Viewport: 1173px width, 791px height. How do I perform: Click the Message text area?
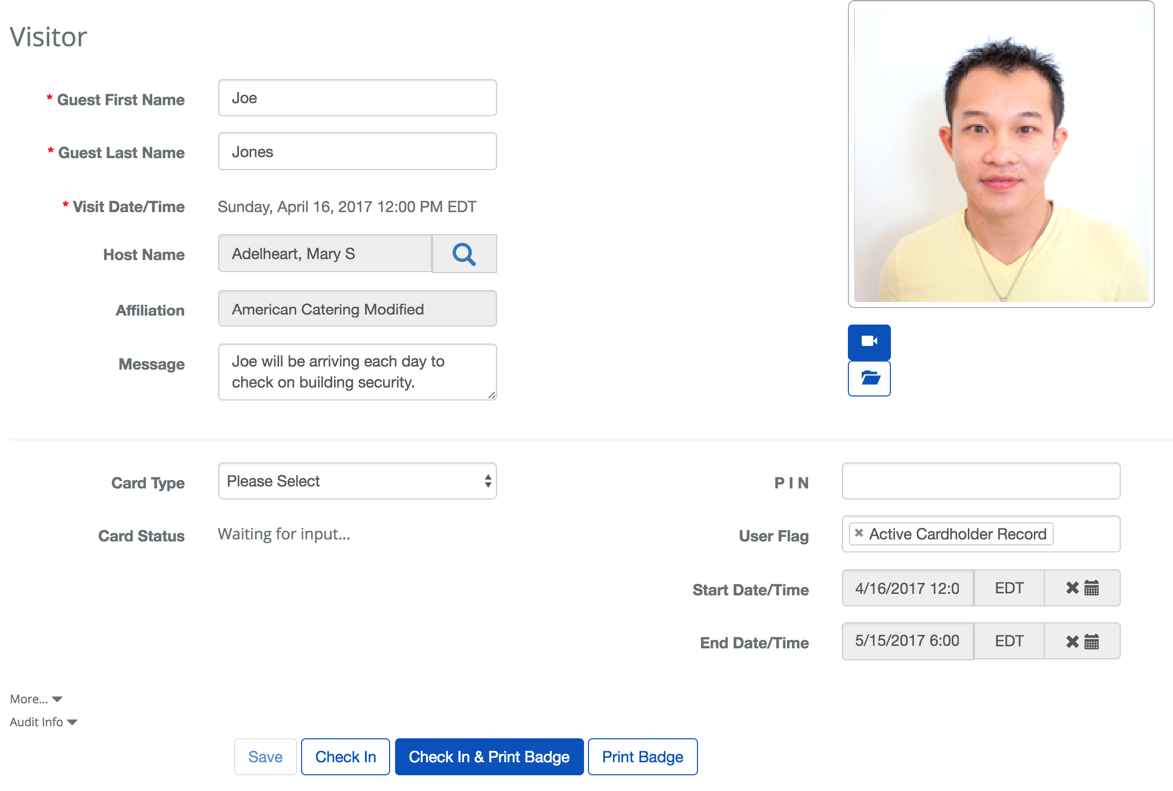click(x=357, y=372)
